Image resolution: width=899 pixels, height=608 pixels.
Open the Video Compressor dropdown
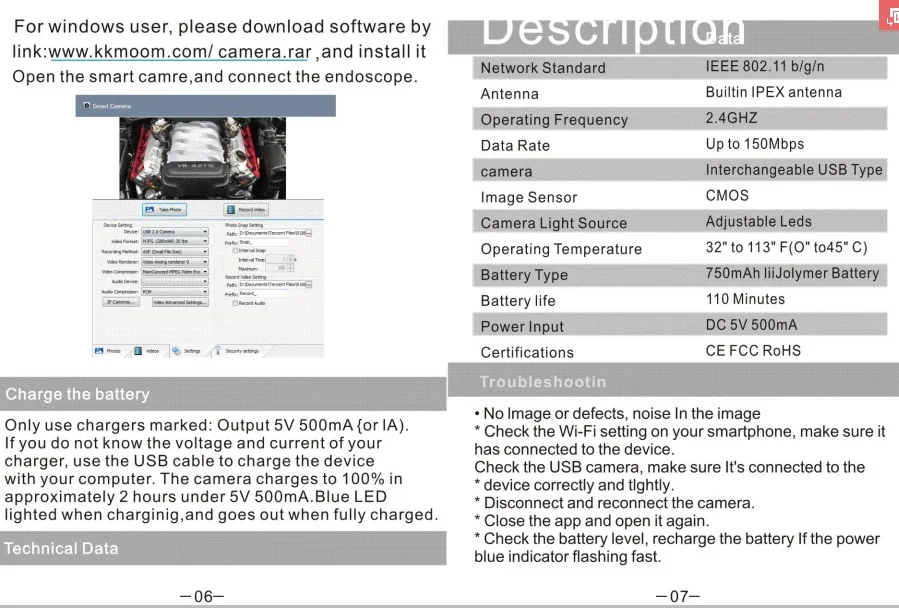click(x=175, y=272)
